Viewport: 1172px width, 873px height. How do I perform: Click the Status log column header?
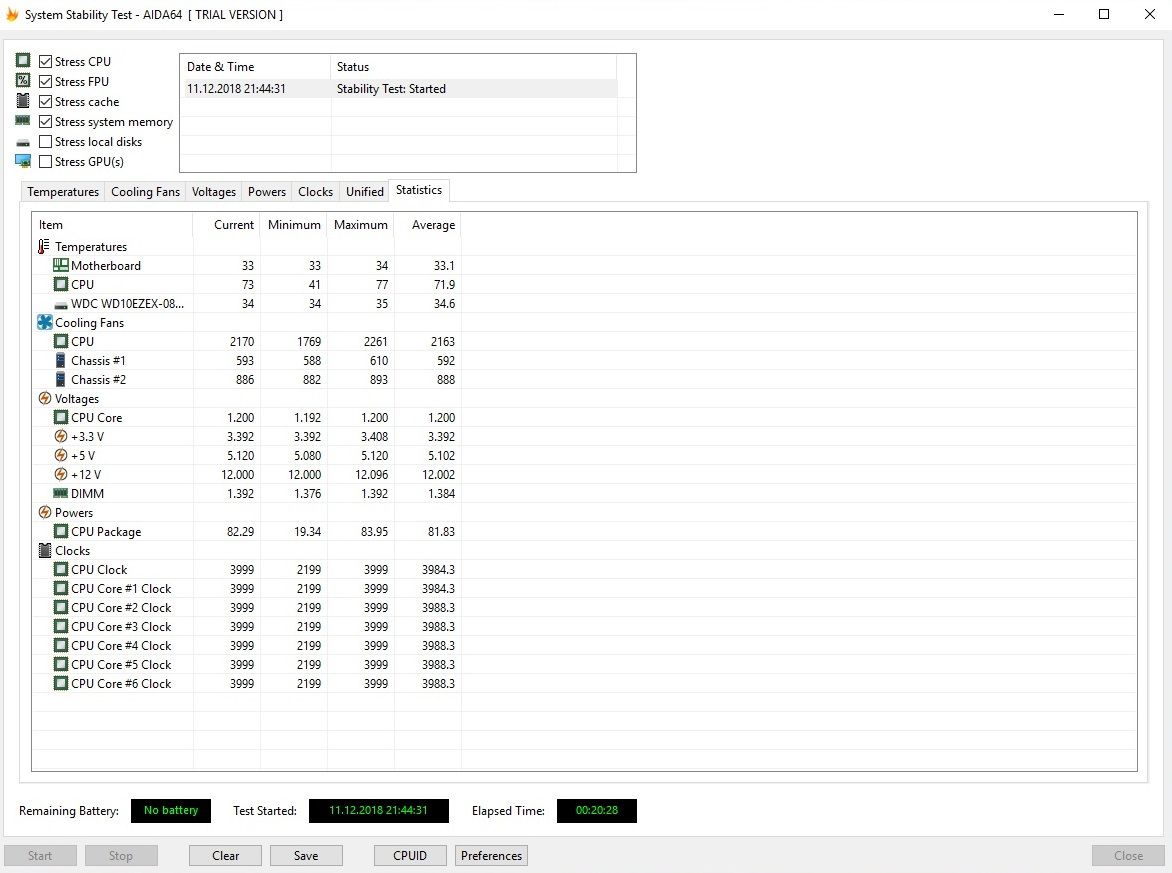tap(473, 67)
